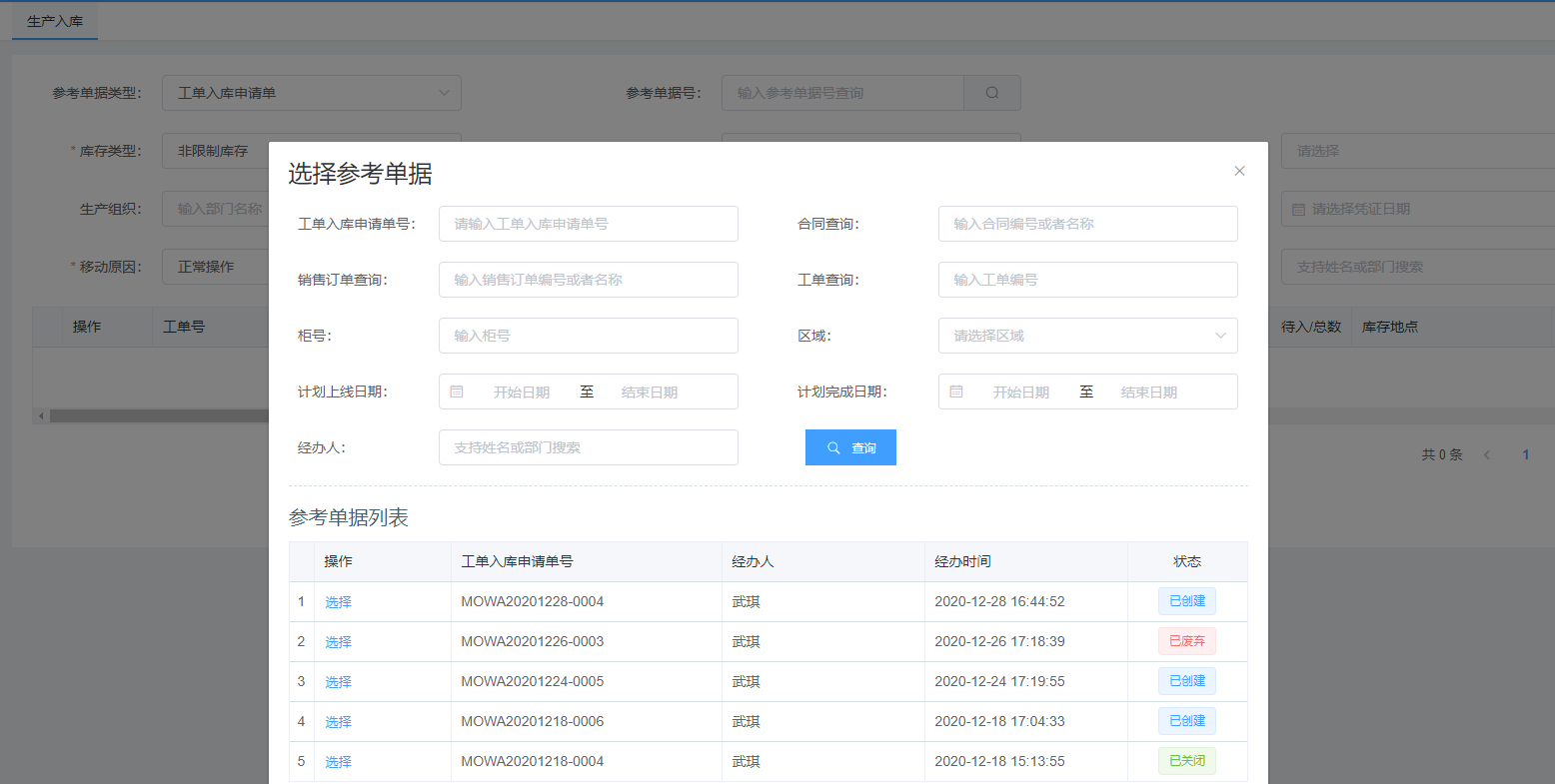Click the previous page arrow in pagination

pos(1487,454)
